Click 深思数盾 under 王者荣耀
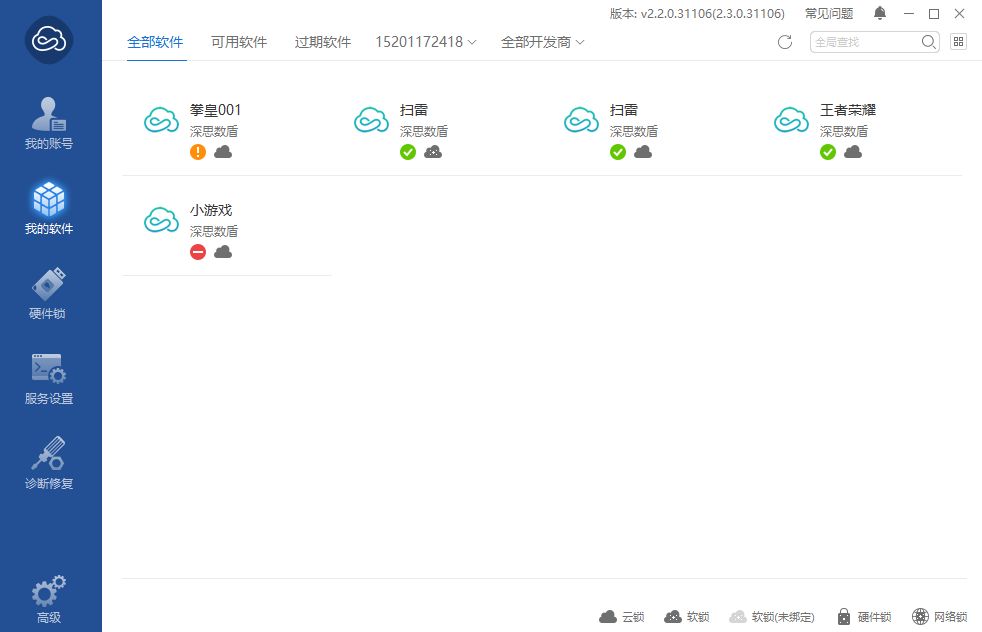982x632 pixels. [844, 132]
